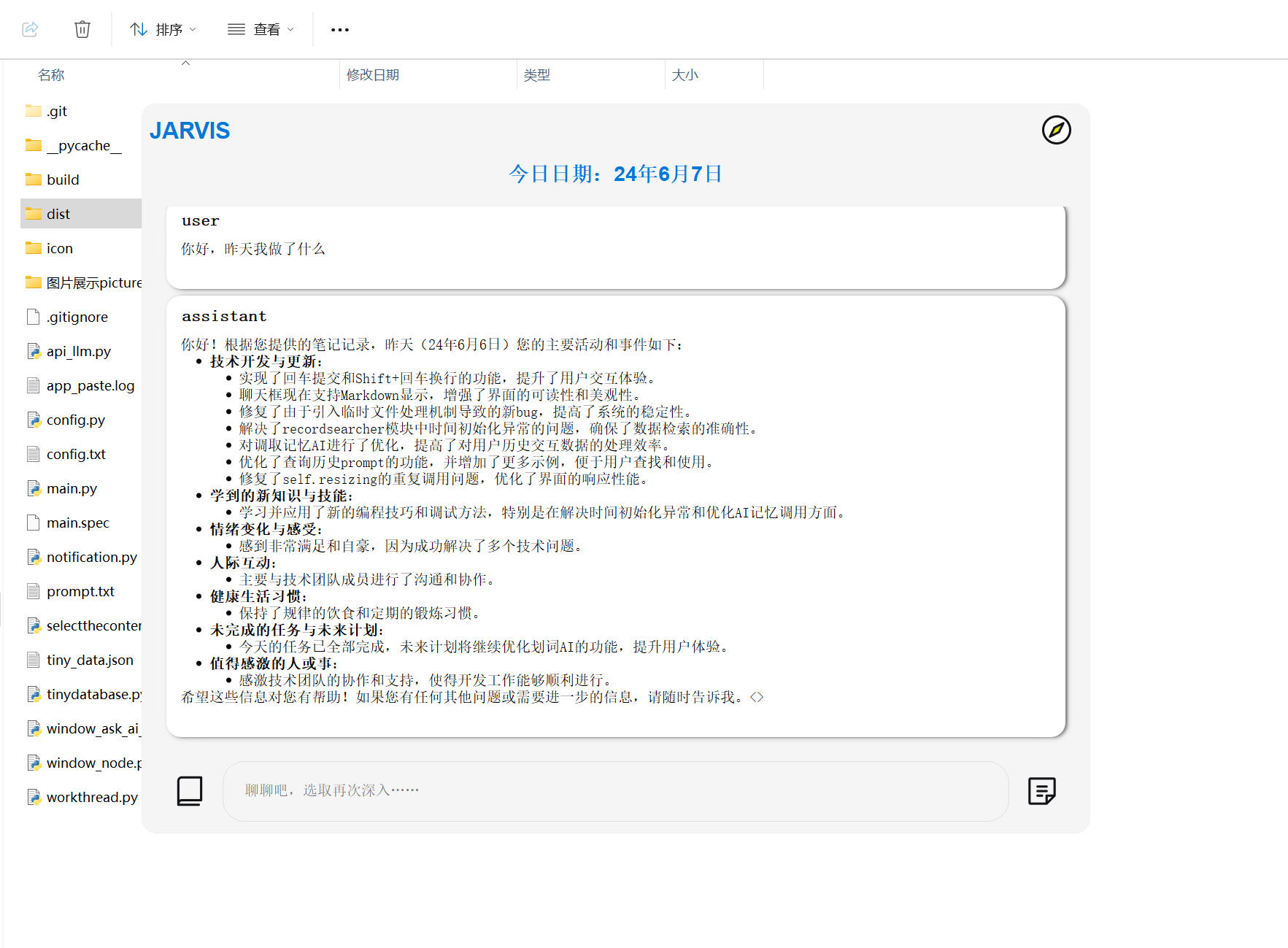Image resolution: width=1288 pixels, height=948 pixels.
Task: Click the line about self.resizing fix
Action: click(445, 479)
